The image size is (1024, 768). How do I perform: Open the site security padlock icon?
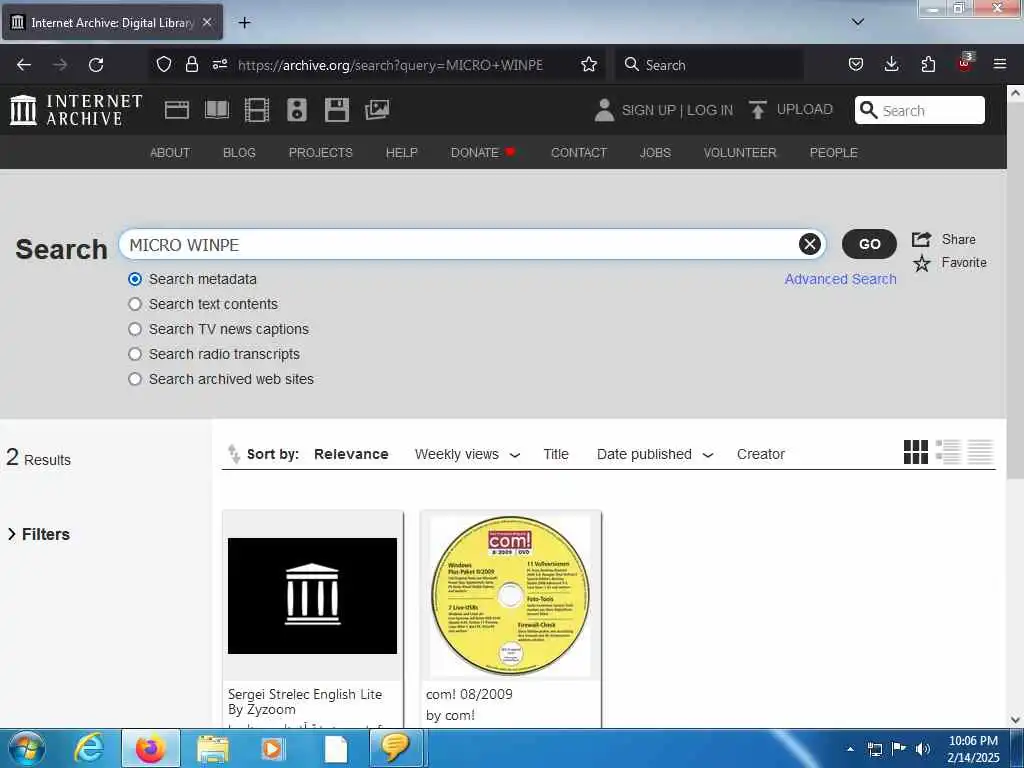[191, 65]
